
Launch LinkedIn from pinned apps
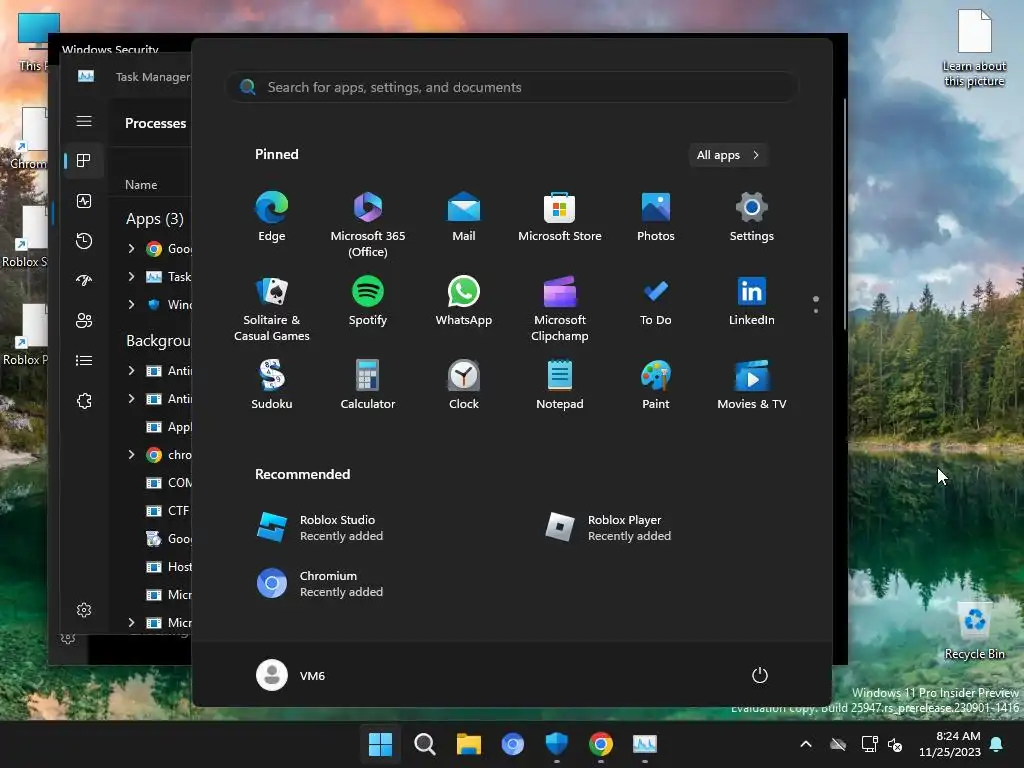pyautogui.click(x=752, y=301)
